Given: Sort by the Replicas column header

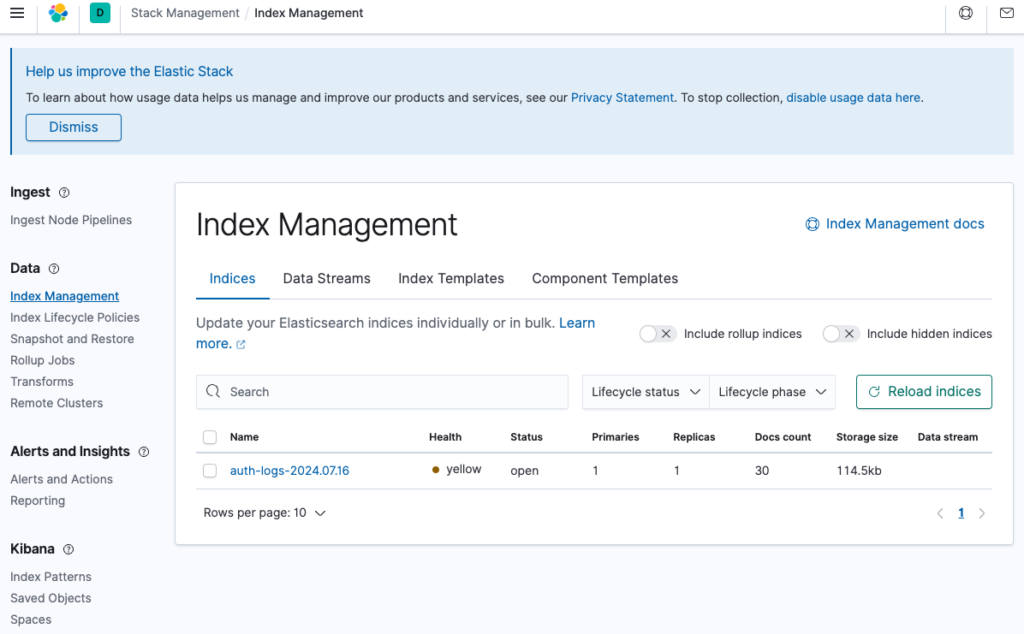Looking at the screenshot, I should pyautogui.click(x=694, y=437).
